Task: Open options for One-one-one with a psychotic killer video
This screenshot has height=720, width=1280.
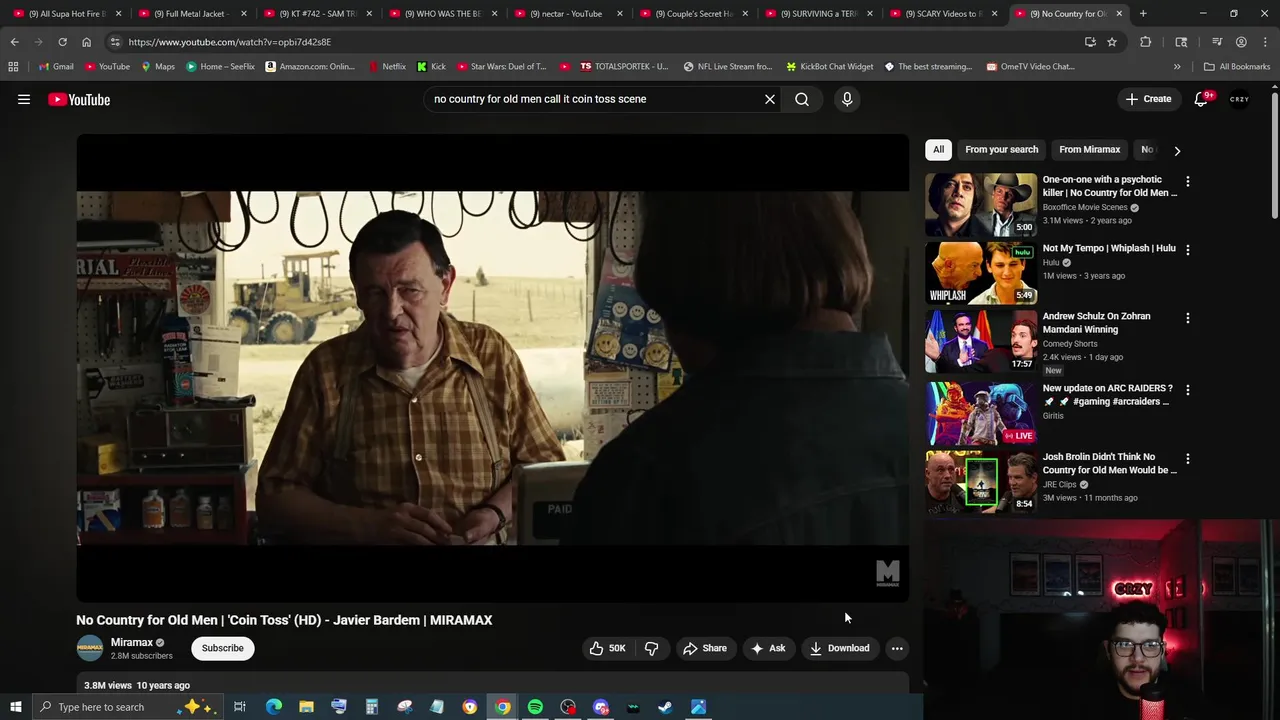Action: (1187, 182)
